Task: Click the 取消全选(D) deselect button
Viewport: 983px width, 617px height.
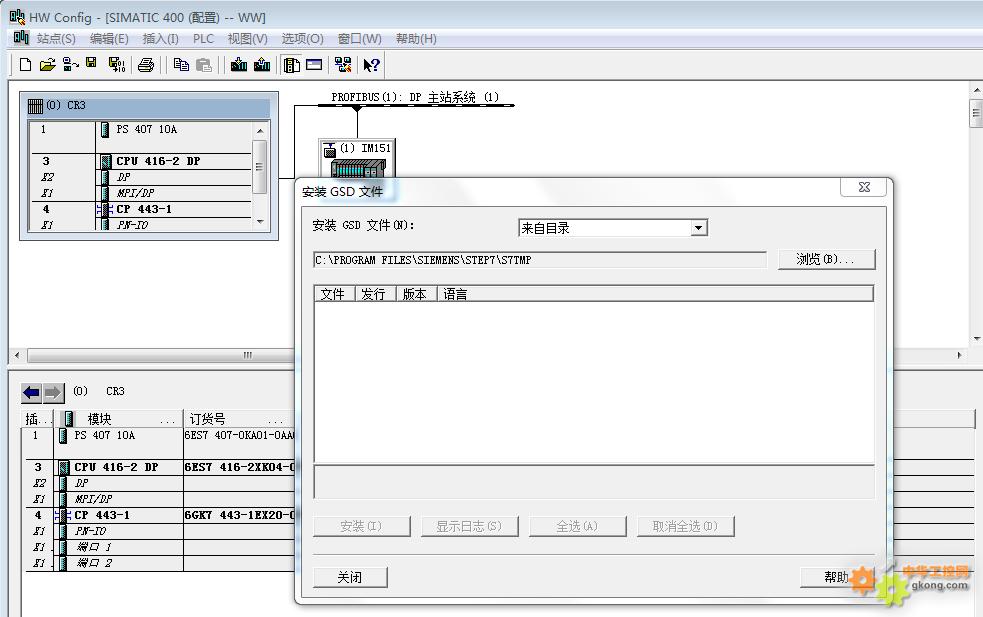Action: pyautogui.click(x=685, y=526)
